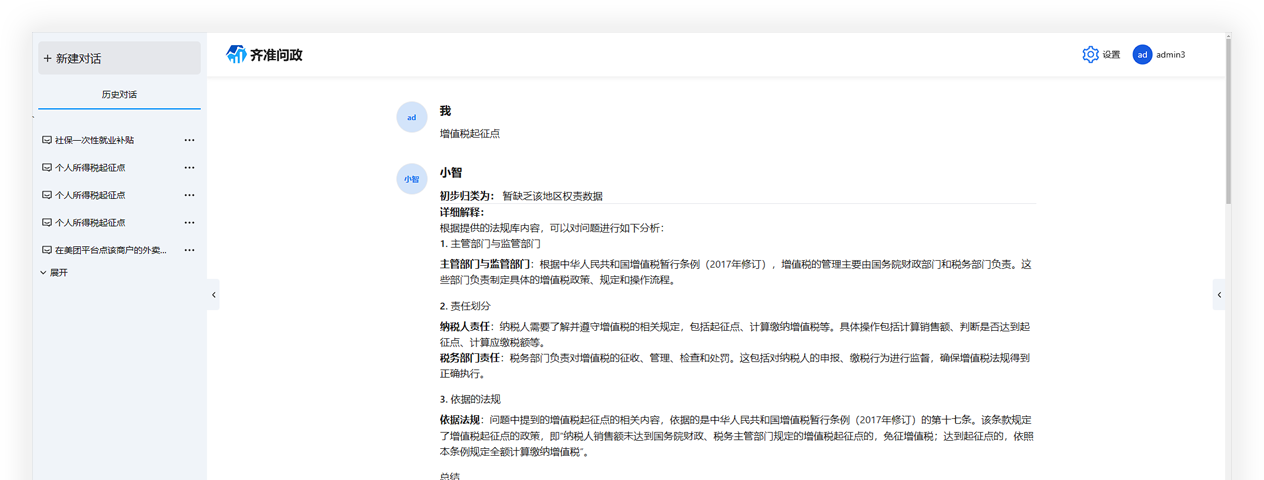The width and height of the screenshot is (1264, 480).
Task: Click the settings gear icon
Action: point(1090,55)
